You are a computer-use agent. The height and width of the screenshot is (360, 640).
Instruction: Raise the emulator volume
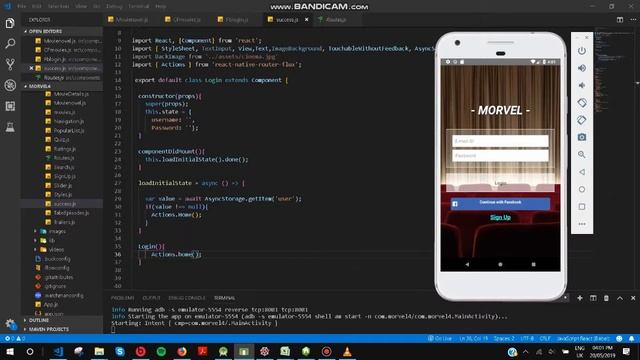[x=582, y=68]
